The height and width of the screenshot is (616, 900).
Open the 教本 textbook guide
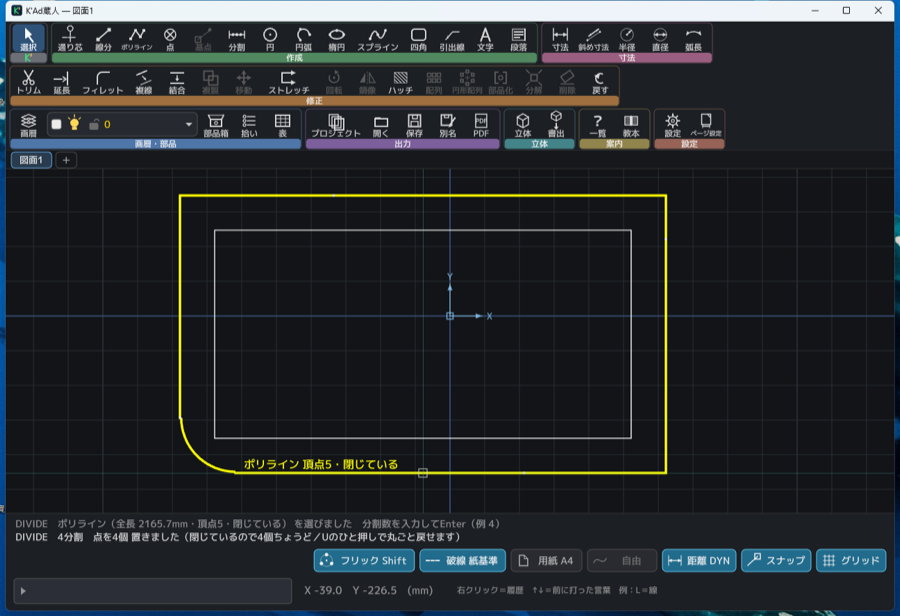tap(631, 125)
